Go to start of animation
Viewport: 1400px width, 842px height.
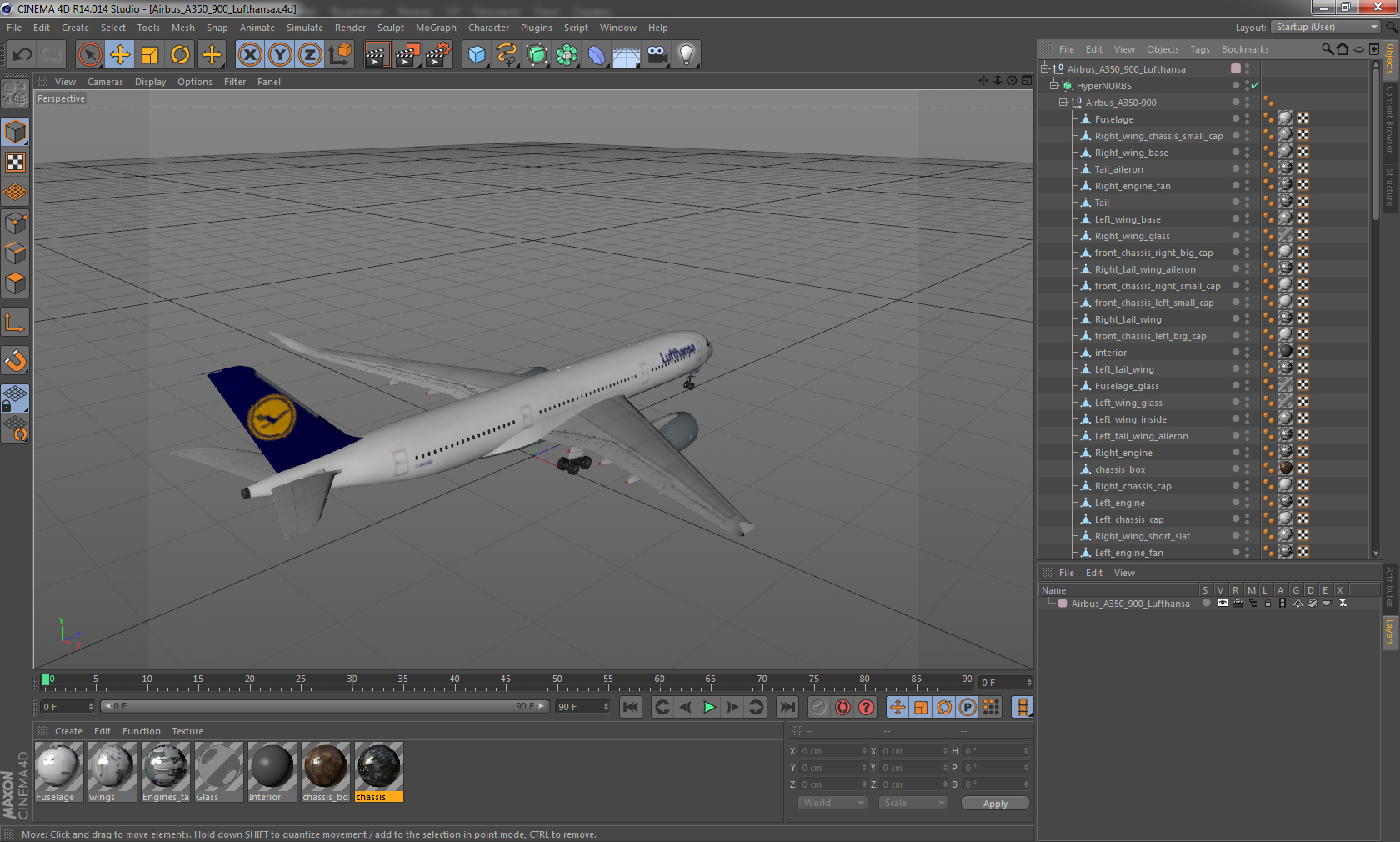pos(631,707)
